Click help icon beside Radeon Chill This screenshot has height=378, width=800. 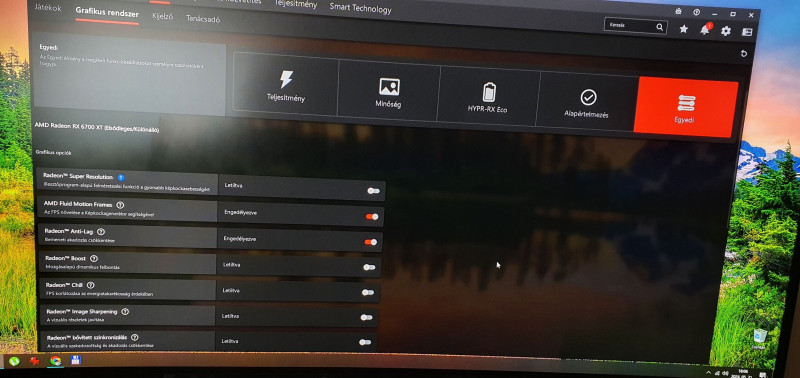click(x=90, y=285)
